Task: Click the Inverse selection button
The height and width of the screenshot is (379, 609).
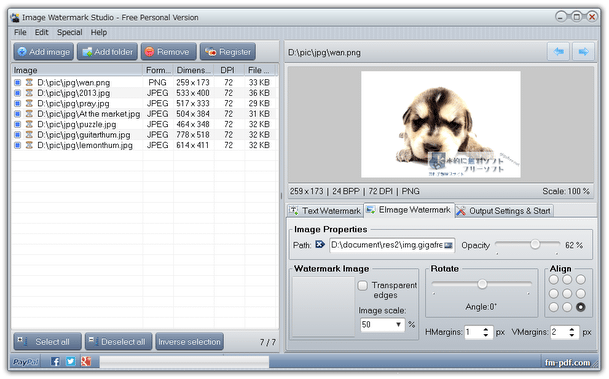Action: pos(190,342)
